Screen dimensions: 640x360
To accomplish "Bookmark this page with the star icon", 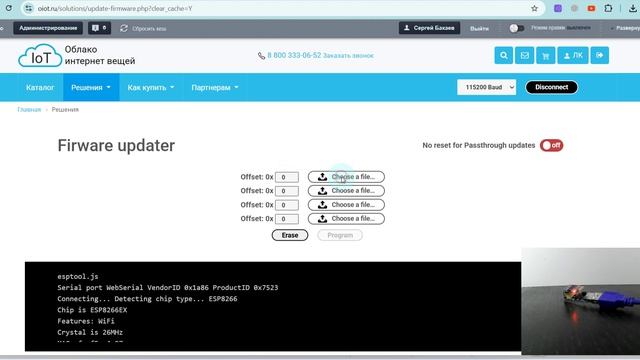I will click(x=534, y=8).
